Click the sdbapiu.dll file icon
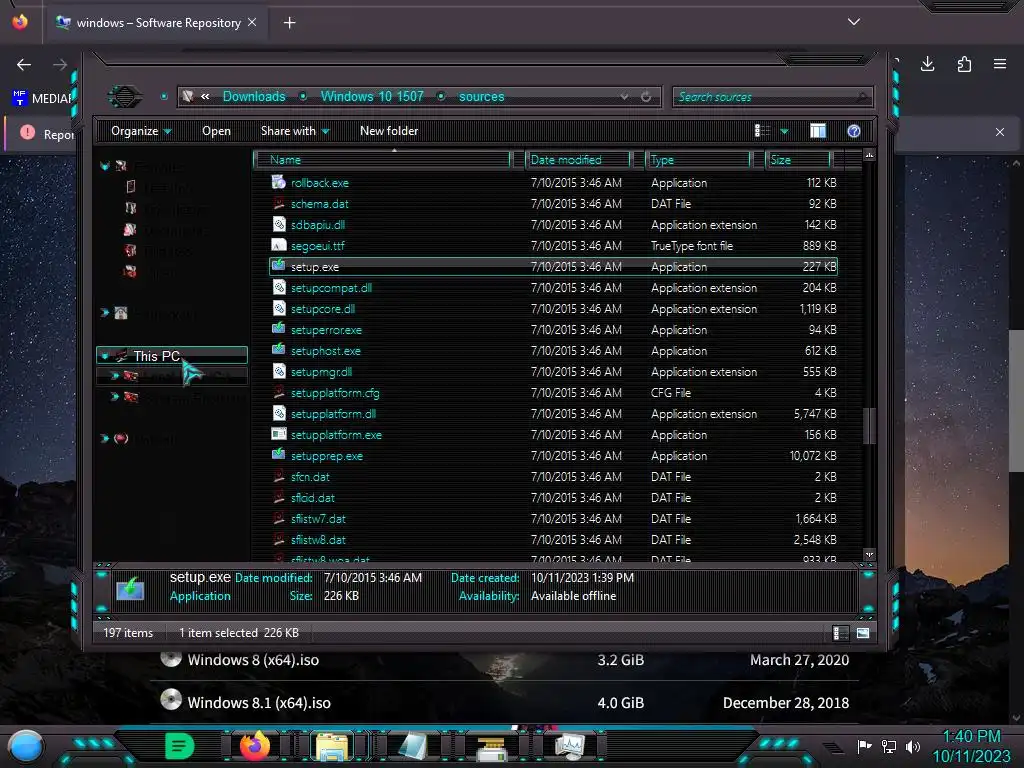 (x=279, y=224)
